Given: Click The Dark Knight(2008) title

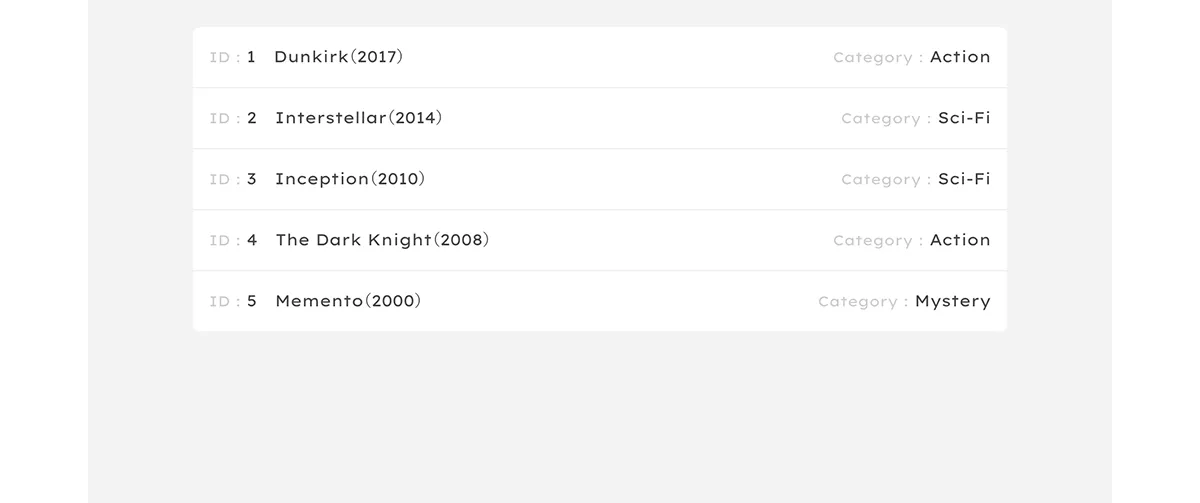Looking at the screenshot, I should click(382, 240).
